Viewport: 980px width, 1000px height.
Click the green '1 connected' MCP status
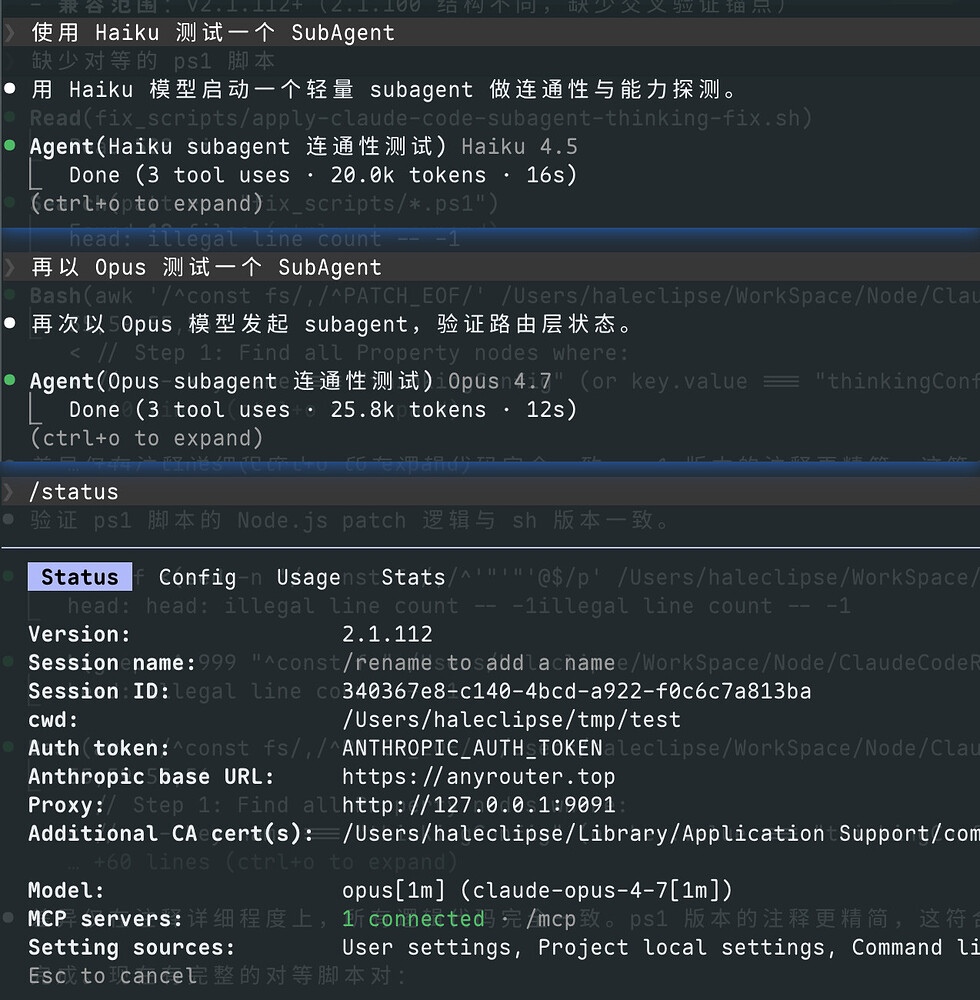(x=413, y=918)
